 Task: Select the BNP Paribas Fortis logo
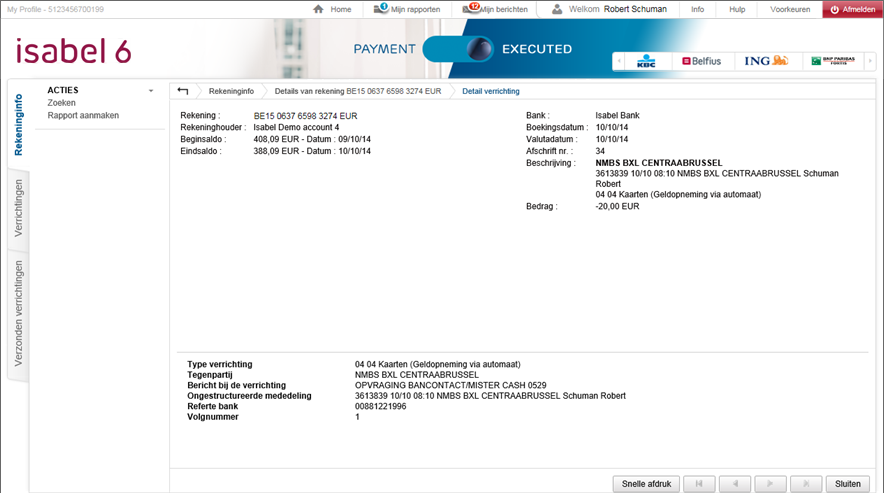[x=836, y=61]
